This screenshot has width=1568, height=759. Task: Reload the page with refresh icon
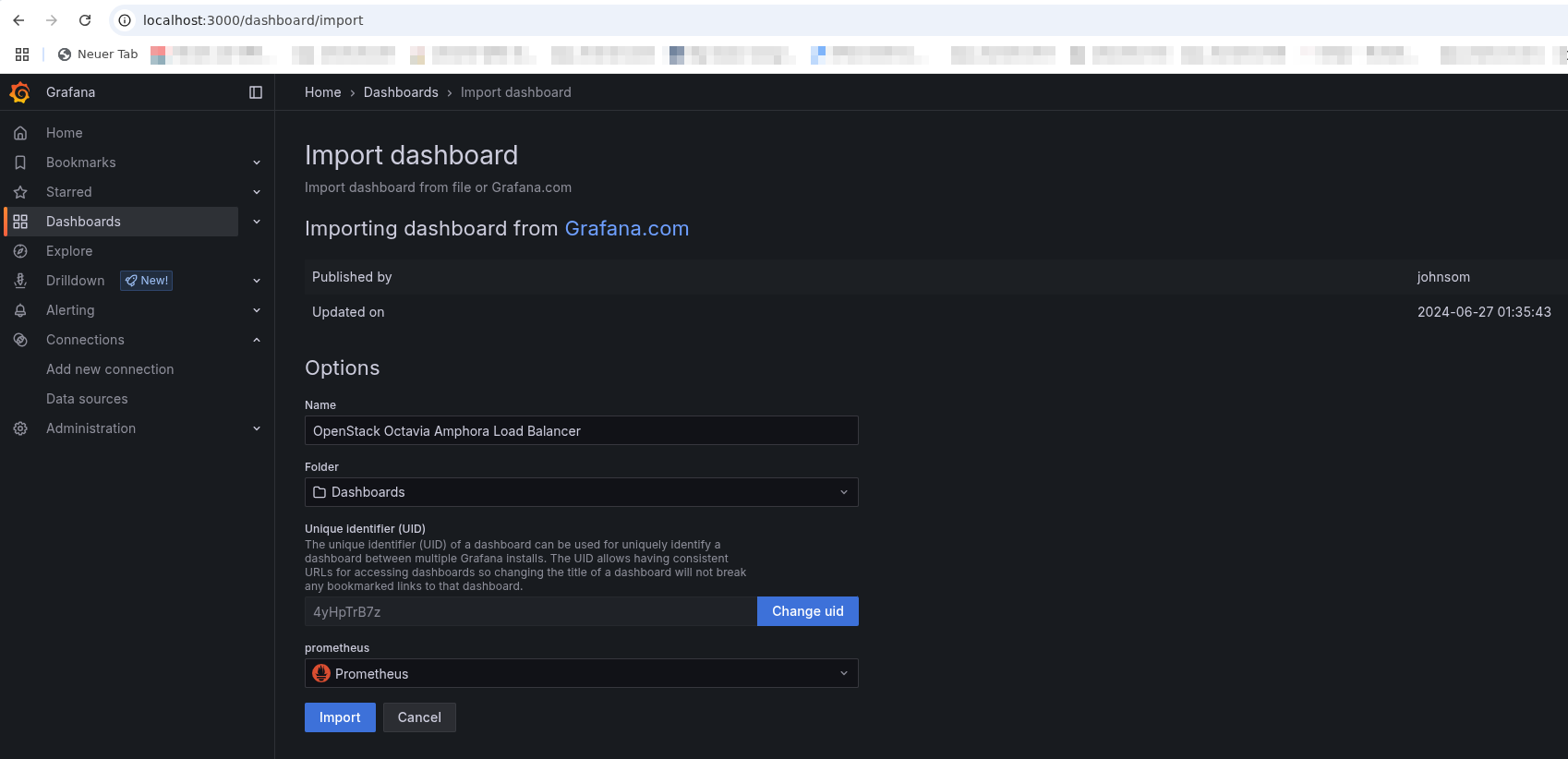coord(85,20)
